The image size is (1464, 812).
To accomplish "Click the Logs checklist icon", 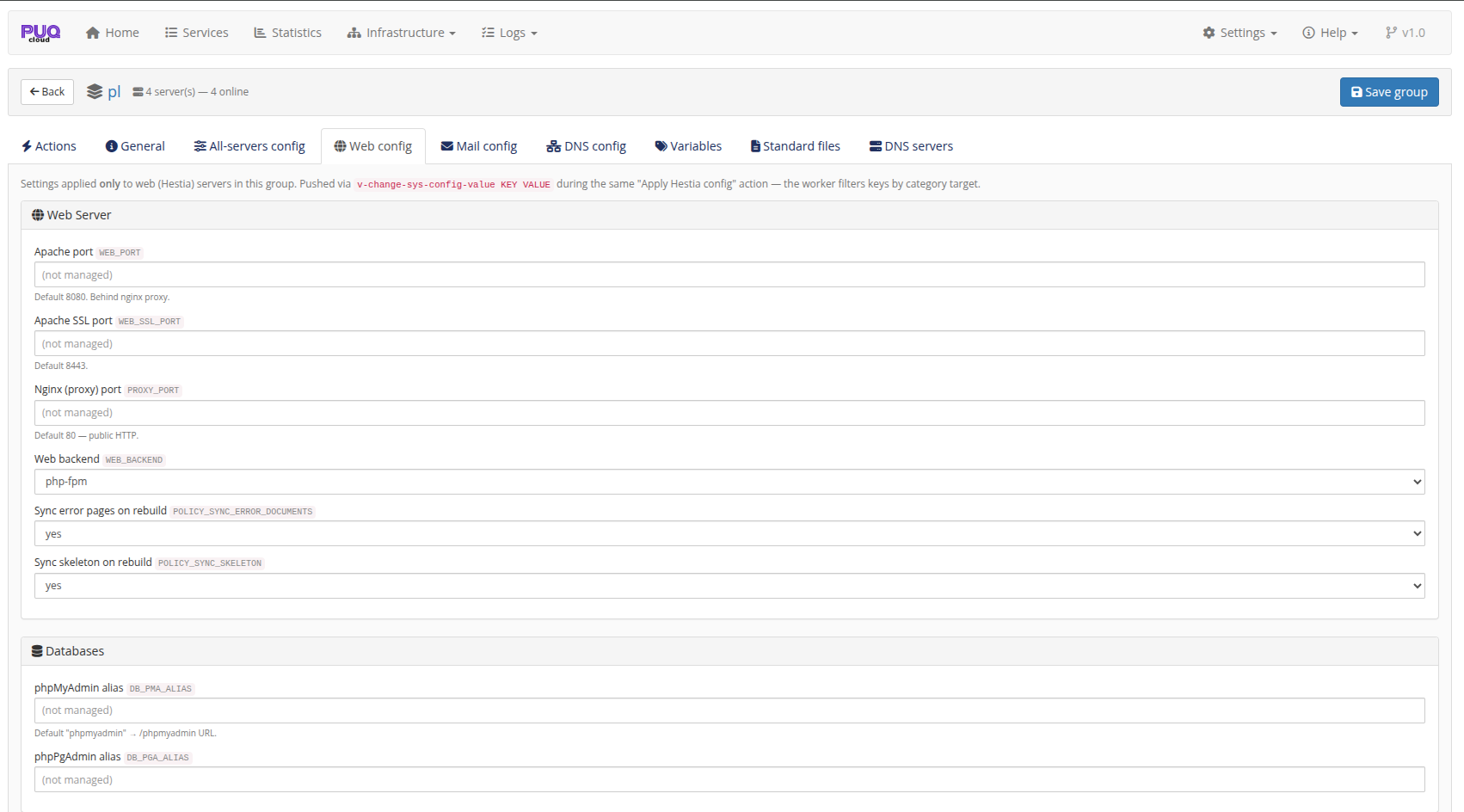I will click(488, 33).
